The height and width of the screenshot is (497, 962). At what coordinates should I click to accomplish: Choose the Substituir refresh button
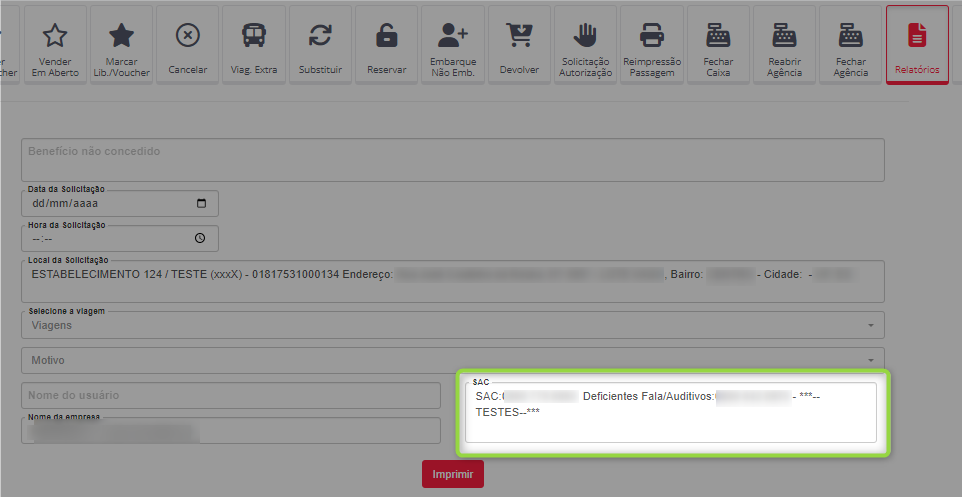point(320,45)
